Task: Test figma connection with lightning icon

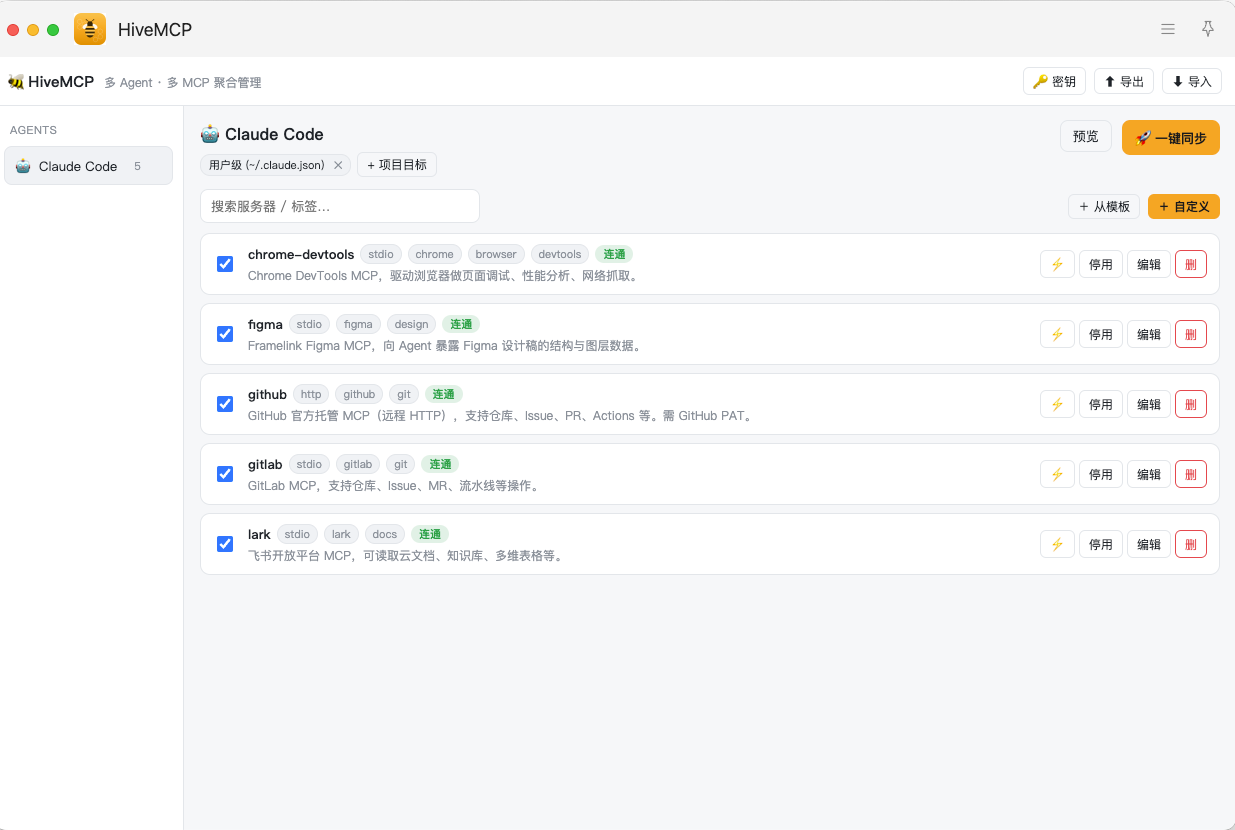Action: [1057, 334]
